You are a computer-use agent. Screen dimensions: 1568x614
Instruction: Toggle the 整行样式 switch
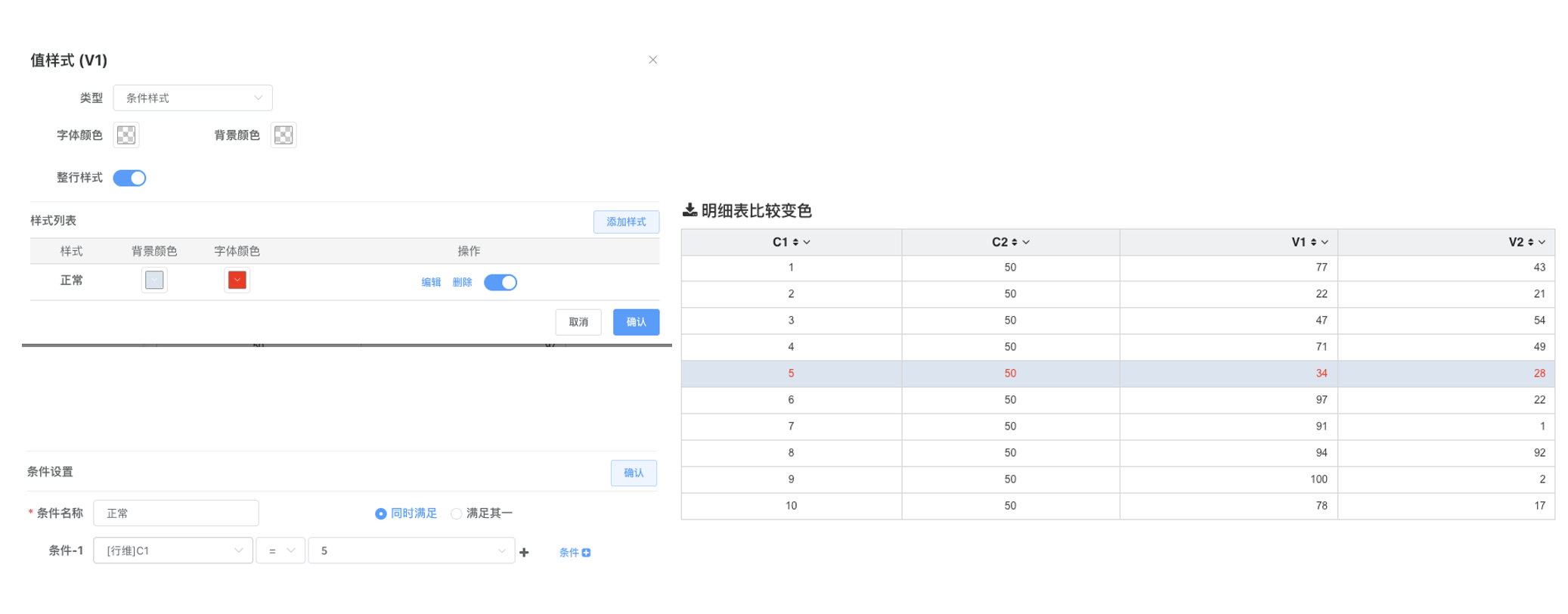(x=129, y=178)
